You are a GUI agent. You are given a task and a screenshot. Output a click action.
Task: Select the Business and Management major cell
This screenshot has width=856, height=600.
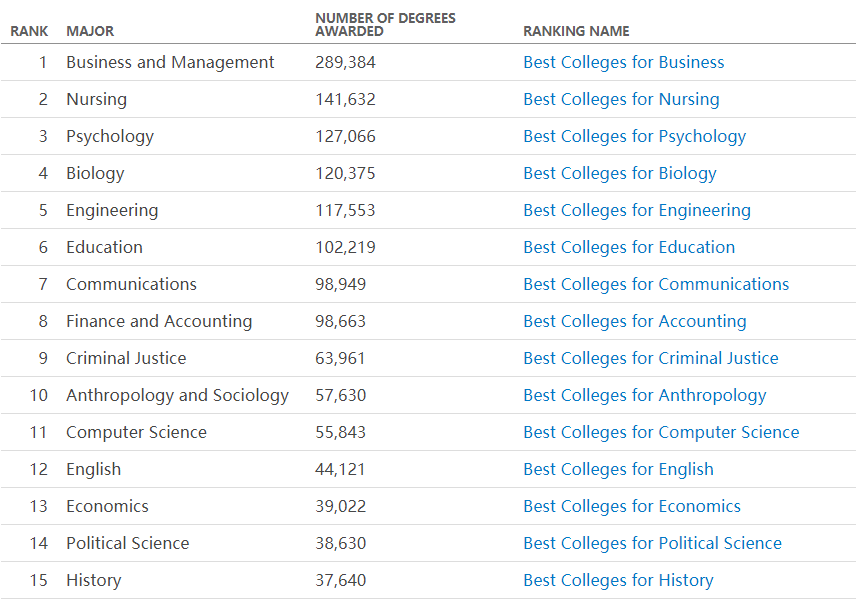tap(170, 62)
